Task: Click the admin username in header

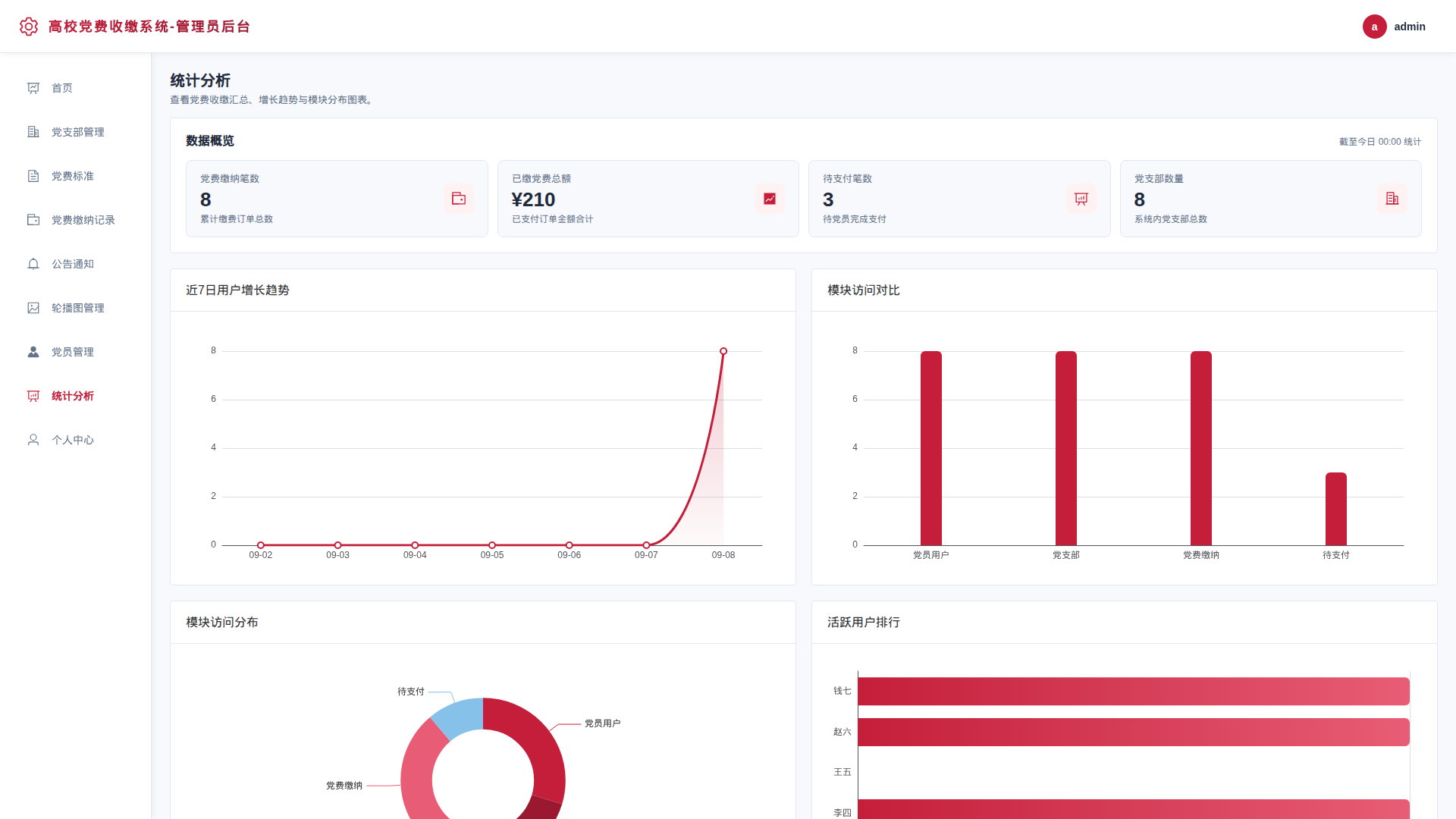Action: [1410, 27]
